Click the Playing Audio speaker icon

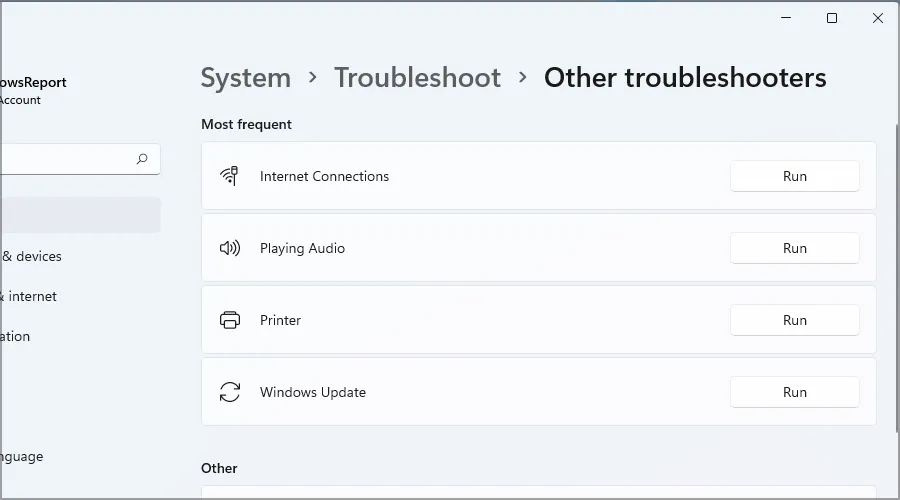click(x=230, y=248)
